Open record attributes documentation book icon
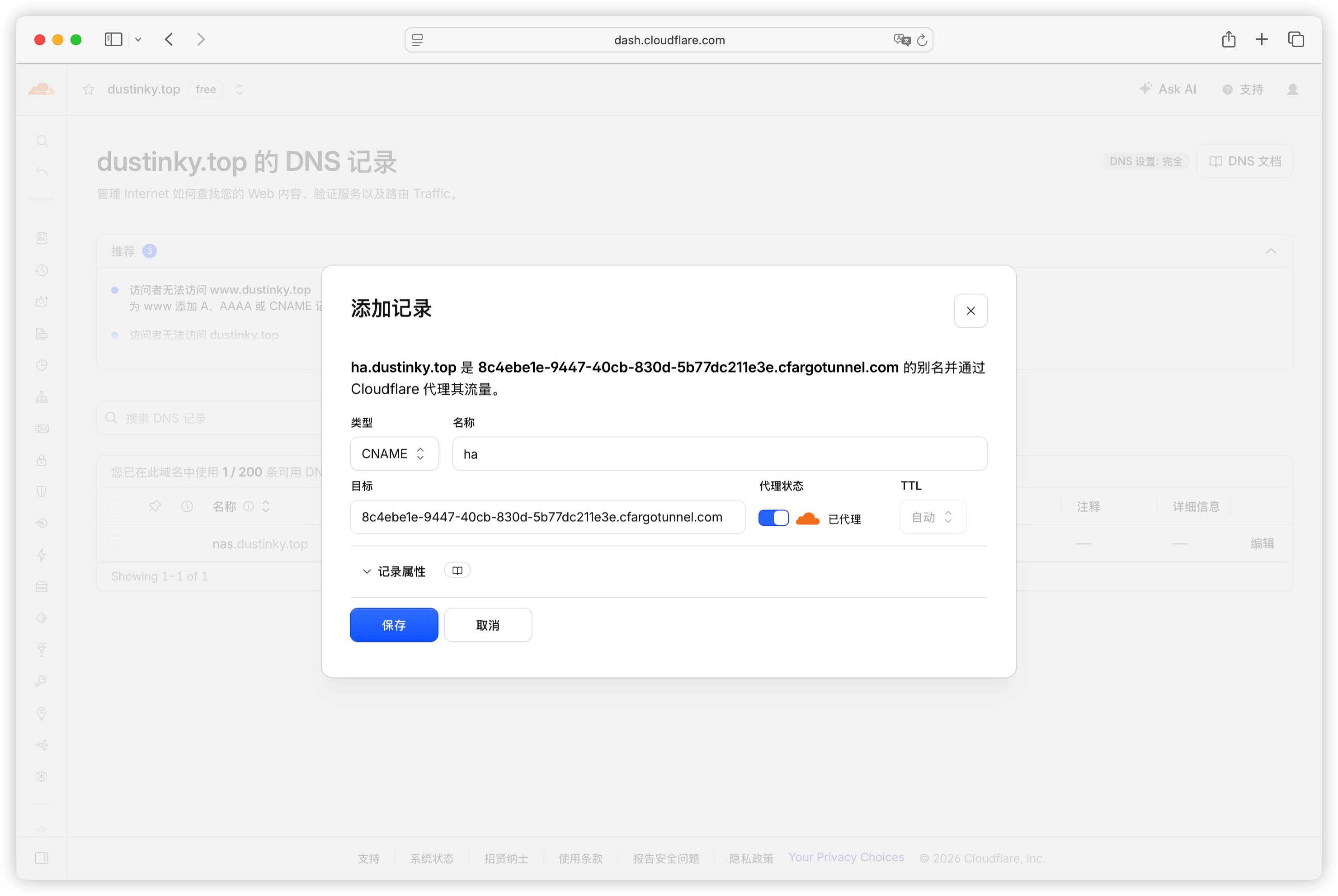The height and width of the screenshot is (896, 1338). (457, 571)
